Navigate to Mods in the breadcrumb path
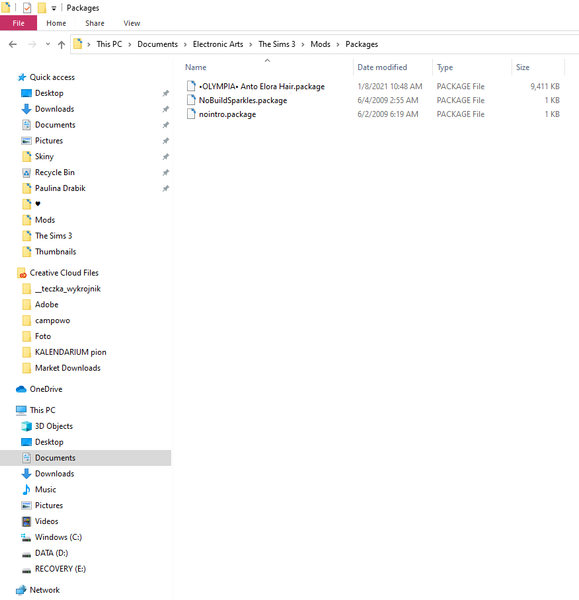 point(320,44)
